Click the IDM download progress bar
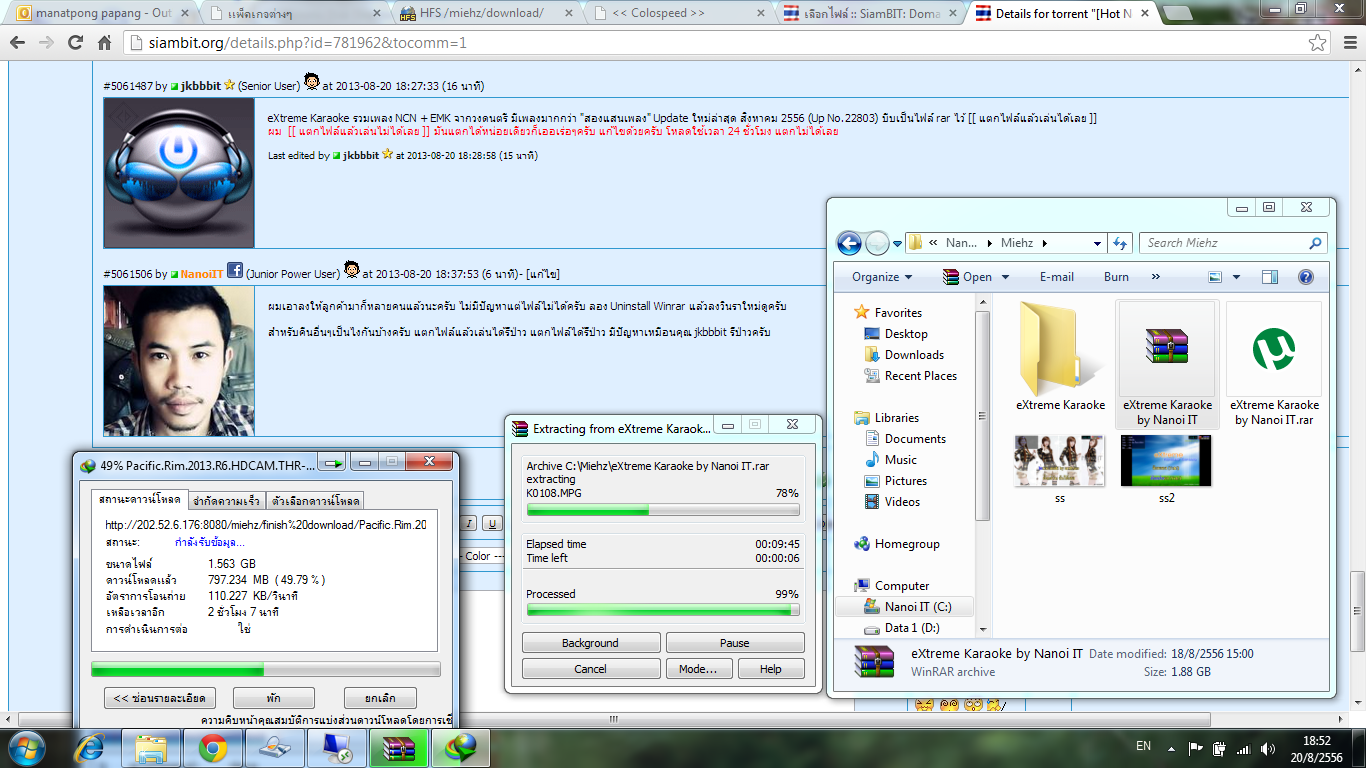Screen dimensions: 1366x768 (x=266, y=669)
